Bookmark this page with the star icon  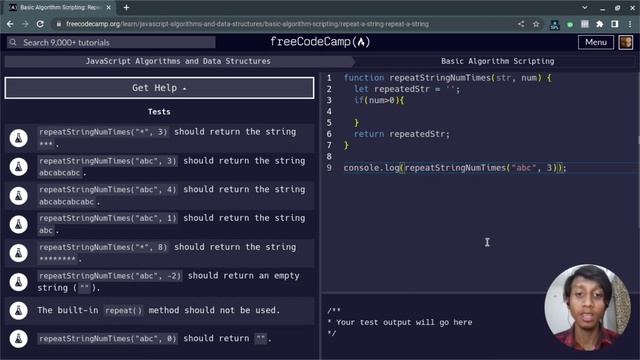[536, 24]
